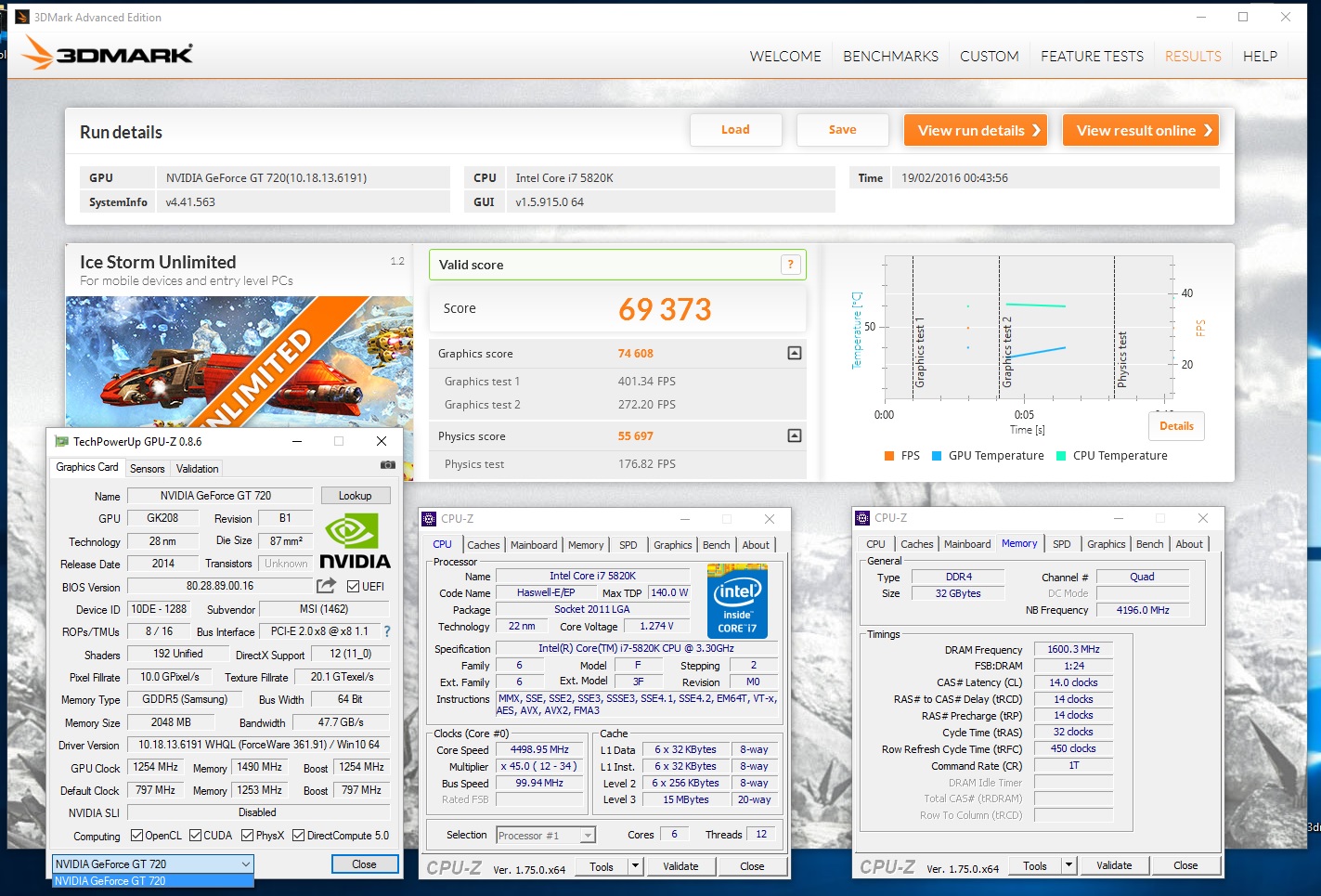This screenshot has width=1321, height=896.
Task: Click the 3DMark logo in header
Action: [107, 53]
